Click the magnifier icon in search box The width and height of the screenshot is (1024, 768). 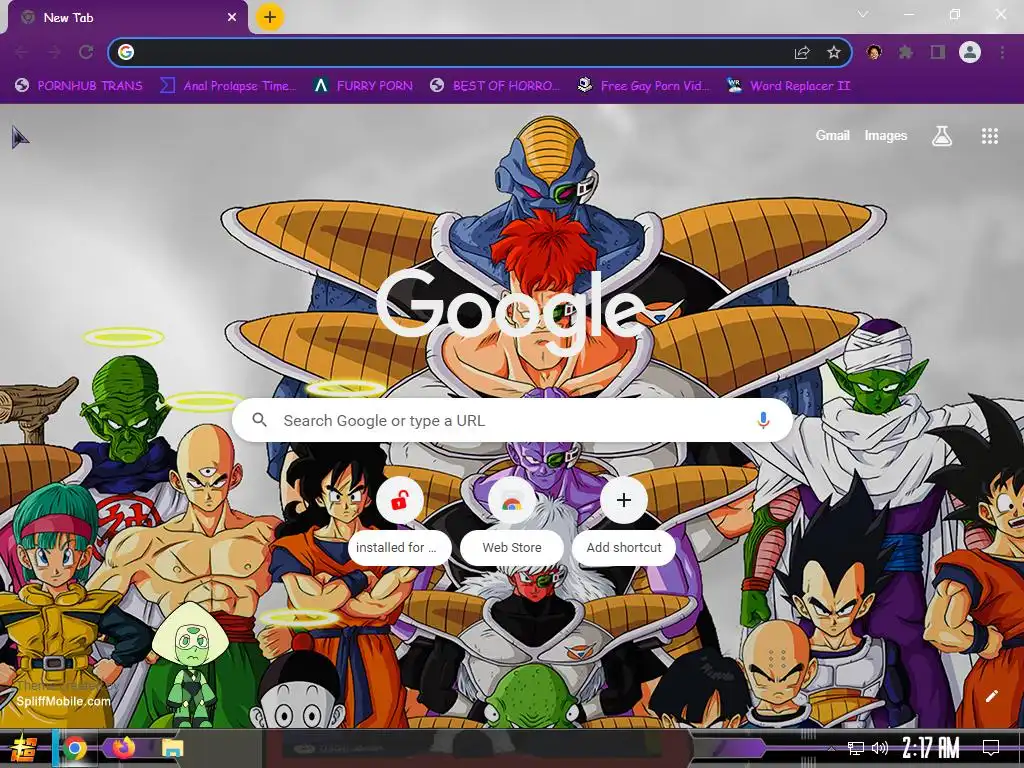[259, 420]
